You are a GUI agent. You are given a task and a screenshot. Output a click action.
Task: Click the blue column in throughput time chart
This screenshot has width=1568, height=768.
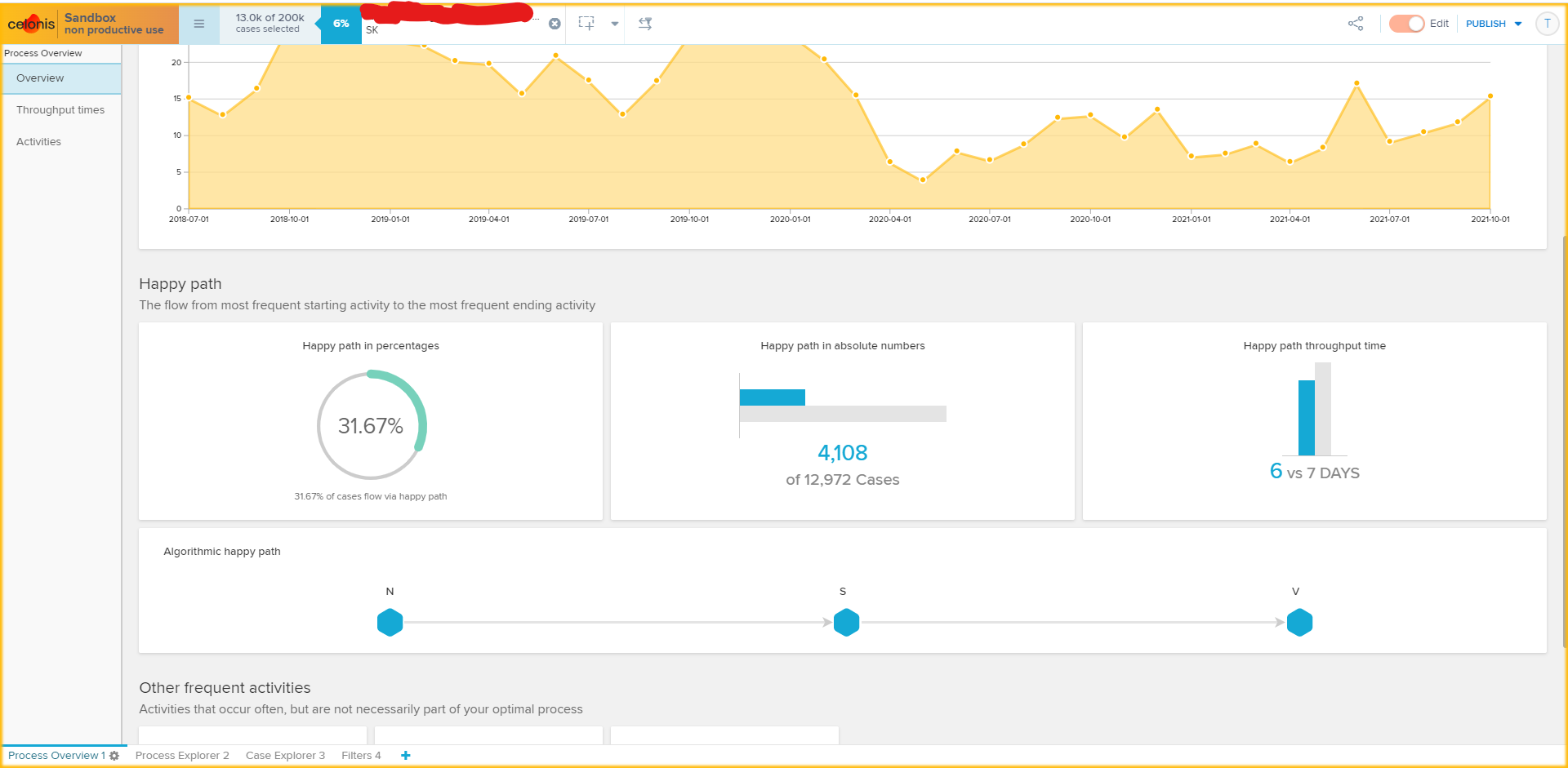(x=1307, y=418)
